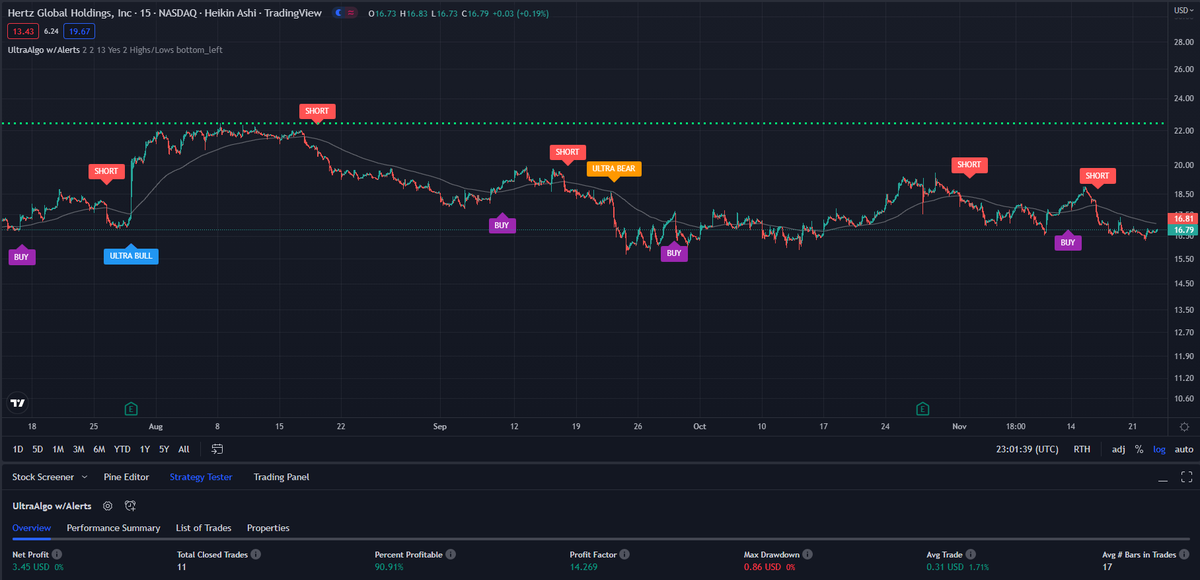1200x580 pixels.
Task: Click the ULTRA BULL signal label
Action: pyautogui.click(x=131, y=256)
